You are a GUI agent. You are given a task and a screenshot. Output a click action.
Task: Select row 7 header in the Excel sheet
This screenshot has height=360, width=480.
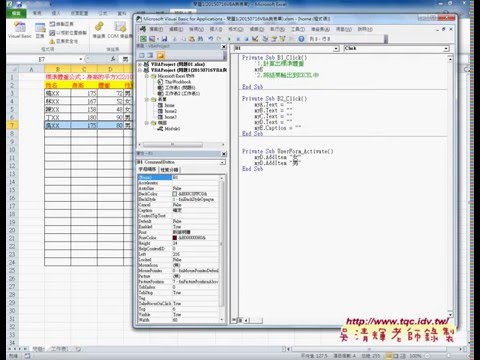(x=12, y=125)
